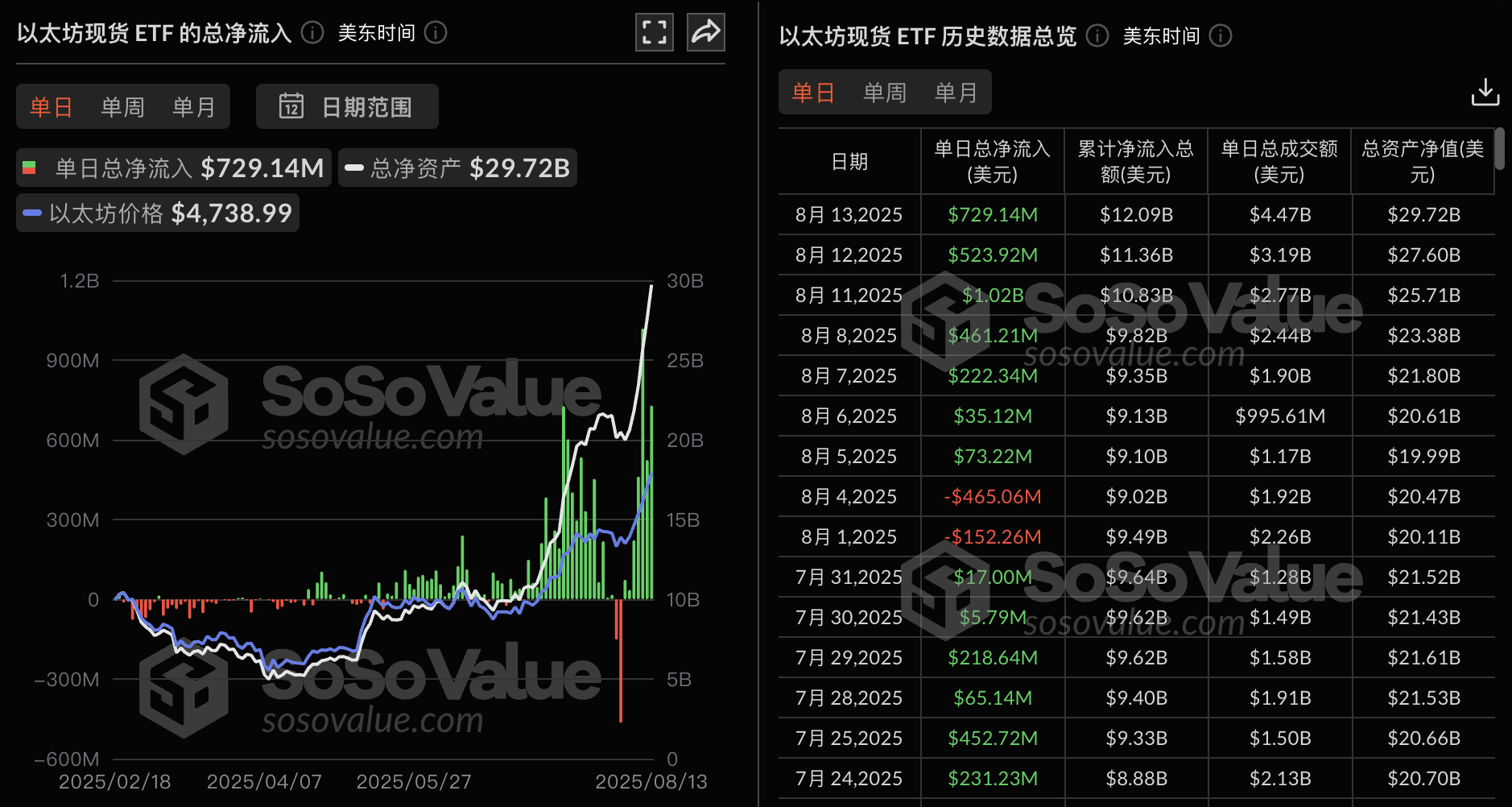Image resolution: width=1512 pixels, height=807 pixels.
Task: Select 单月 on the history table
Action: tap(956, 92)
